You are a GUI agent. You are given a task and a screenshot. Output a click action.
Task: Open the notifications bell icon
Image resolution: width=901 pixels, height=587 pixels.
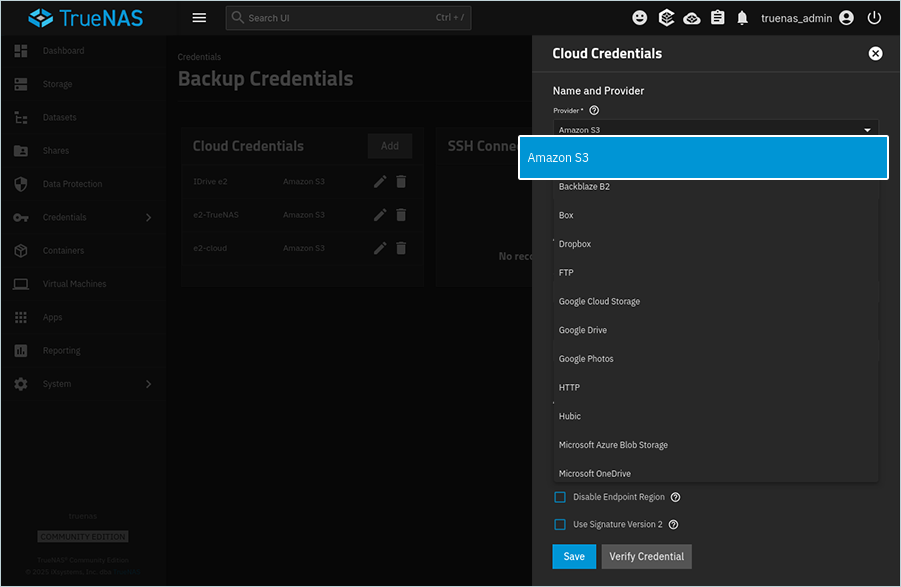[x=742, y=18]
